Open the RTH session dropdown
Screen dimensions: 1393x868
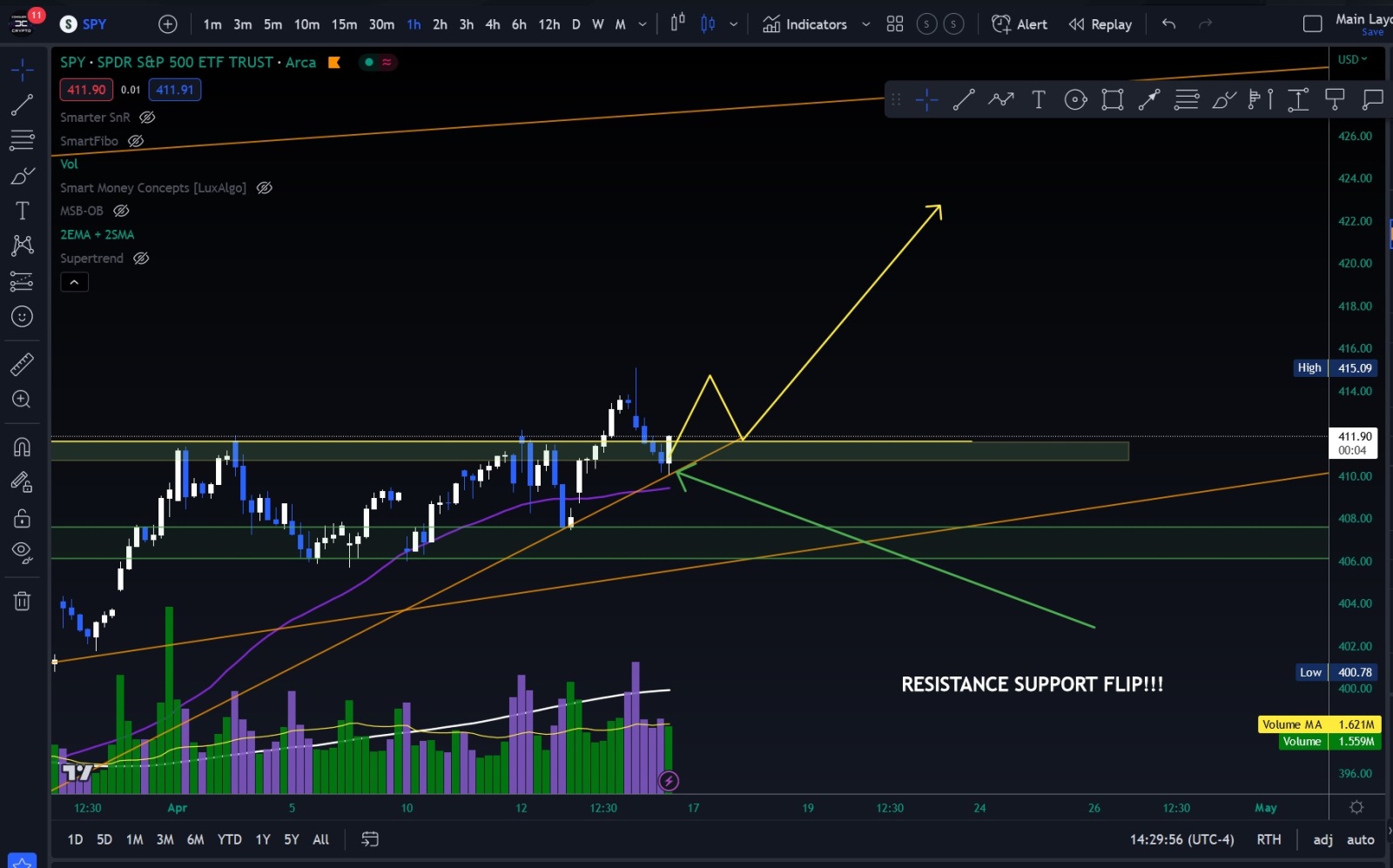[x=1269, y=839]
